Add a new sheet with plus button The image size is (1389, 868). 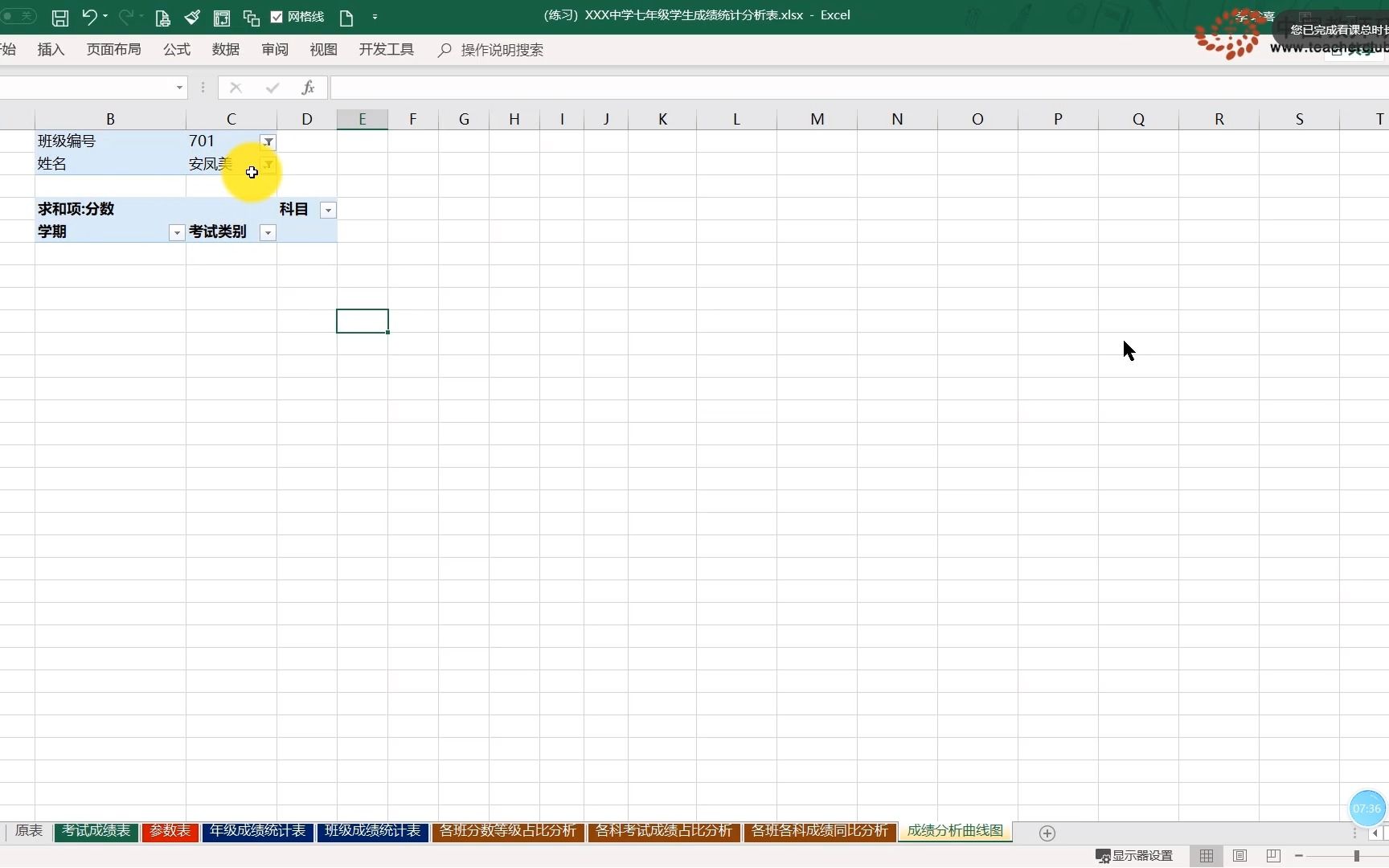tap(1047, 833)
